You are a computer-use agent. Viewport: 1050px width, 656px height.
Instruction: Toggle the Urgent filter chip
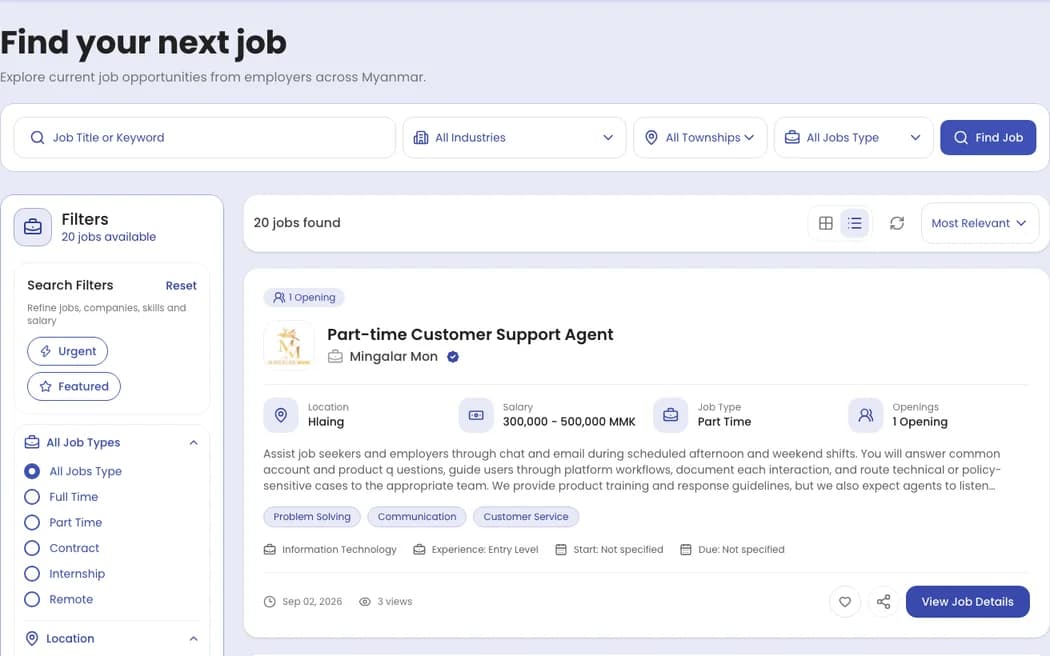(67, 351)
